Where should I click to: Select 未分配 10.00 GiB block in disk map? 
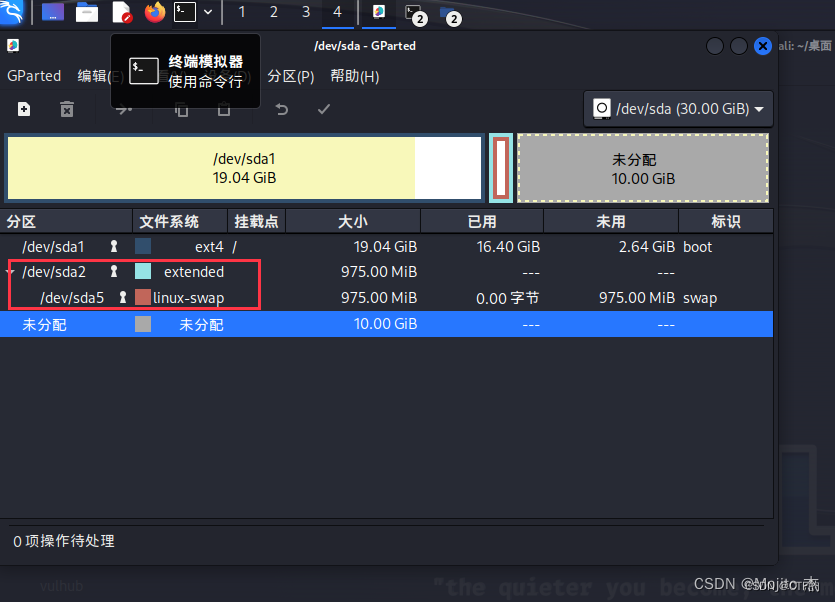[x=643, y=168]
